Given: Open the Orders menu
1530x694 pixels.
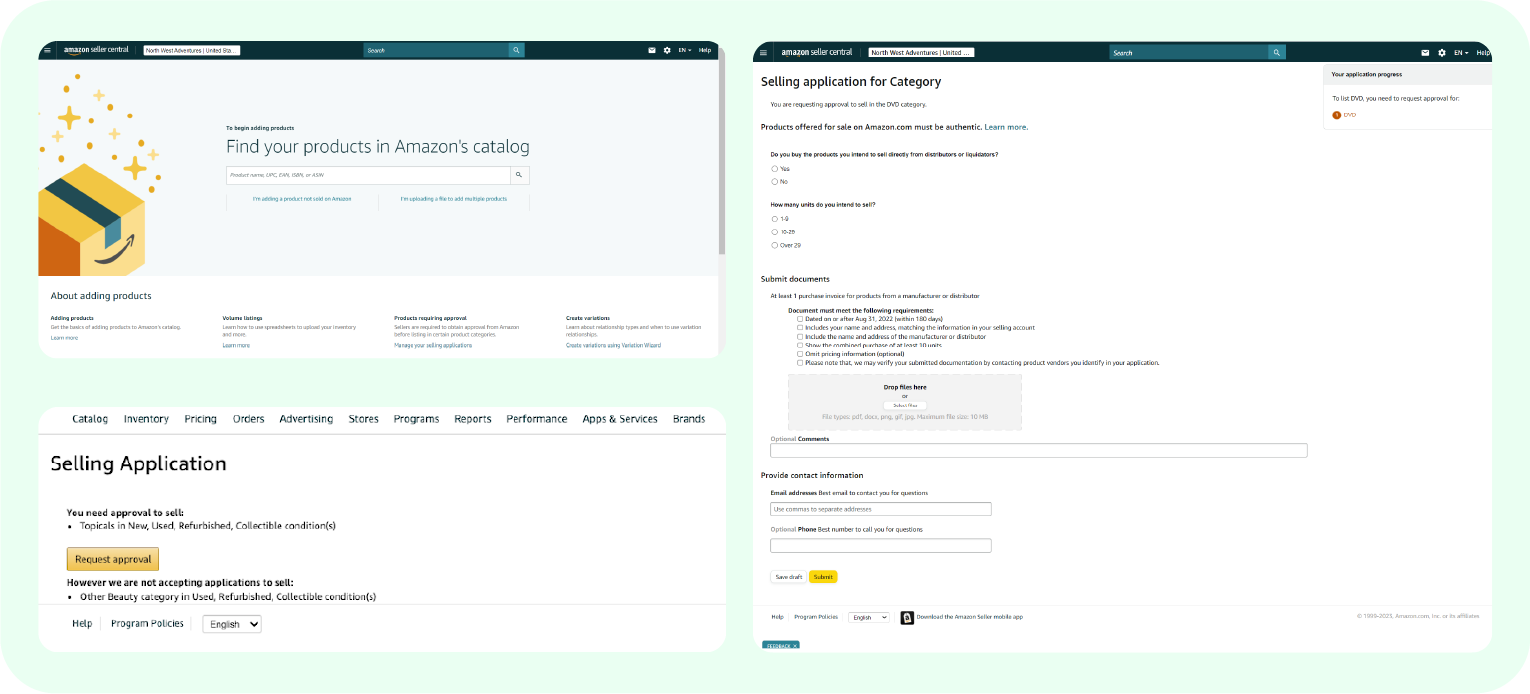Looking at the screenshot, I should point(249,419).
